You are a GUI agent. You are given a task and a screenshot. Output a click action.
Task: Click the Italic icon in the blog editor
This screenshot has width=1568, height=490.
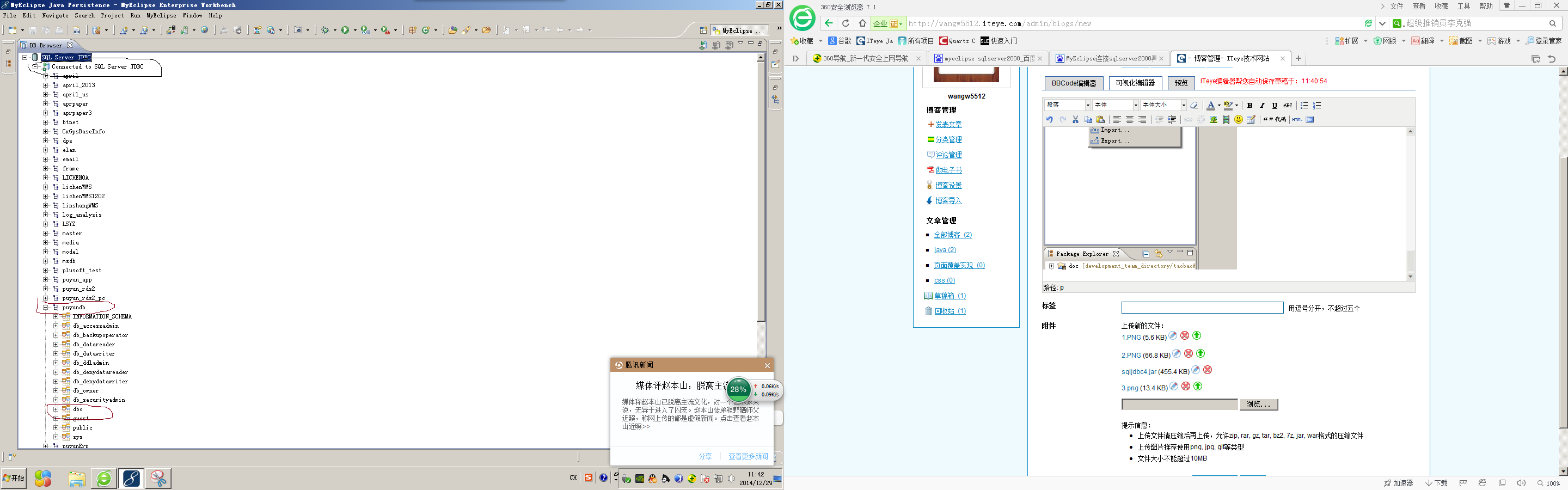pyautogui.click(x=1262, y=105)
